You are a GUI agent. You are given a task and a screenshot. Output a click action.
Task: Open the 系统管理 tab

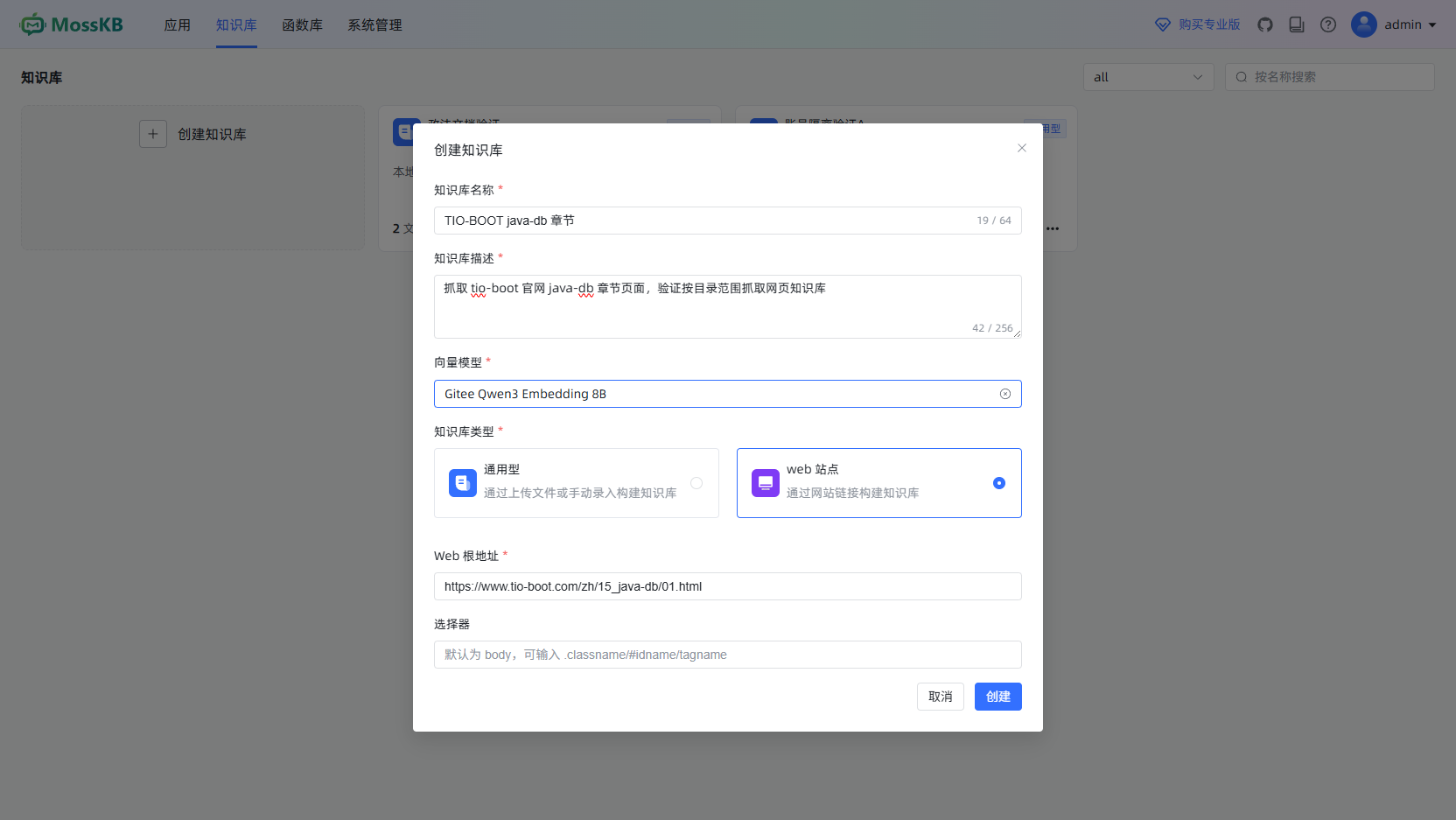(375, 25)
